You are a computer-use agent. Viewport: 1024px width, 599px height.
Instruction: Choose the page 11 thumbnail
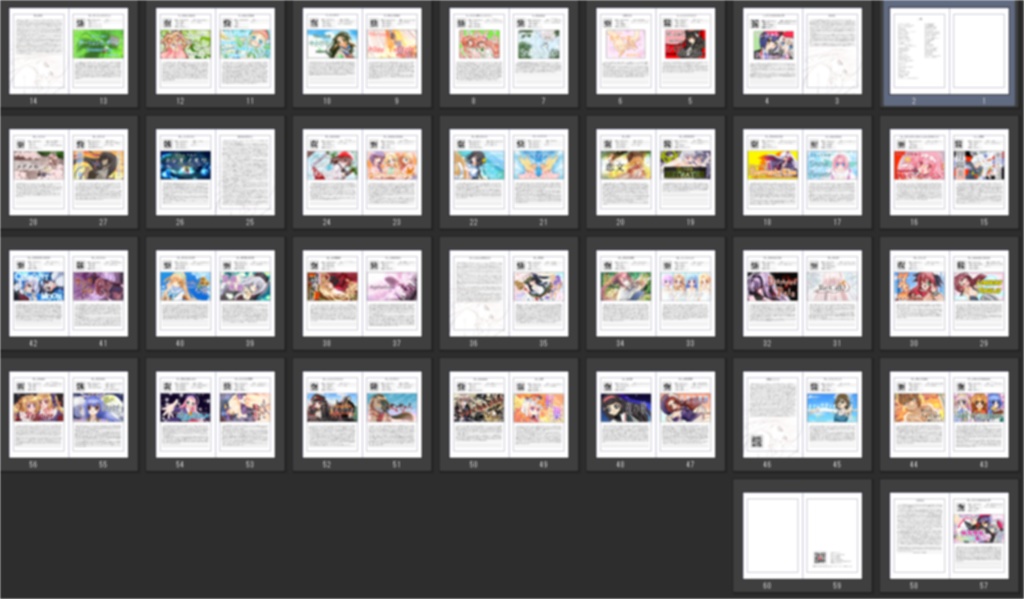(x=245, y=51)
